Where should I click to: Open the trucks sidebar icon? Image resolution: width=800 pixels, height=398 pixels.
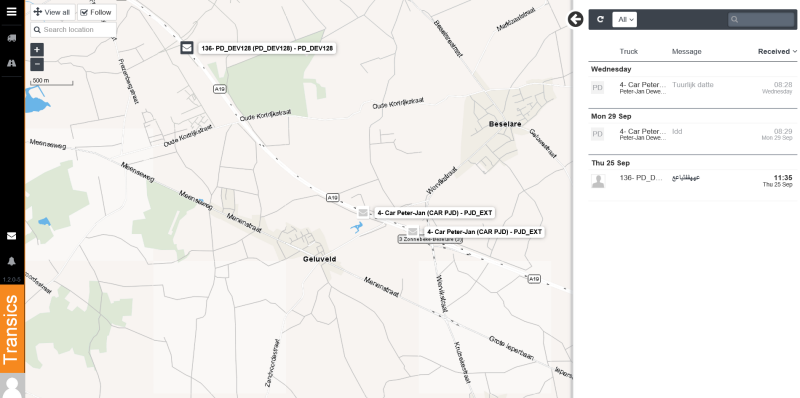pyautogui.click(x=11, y=38)
